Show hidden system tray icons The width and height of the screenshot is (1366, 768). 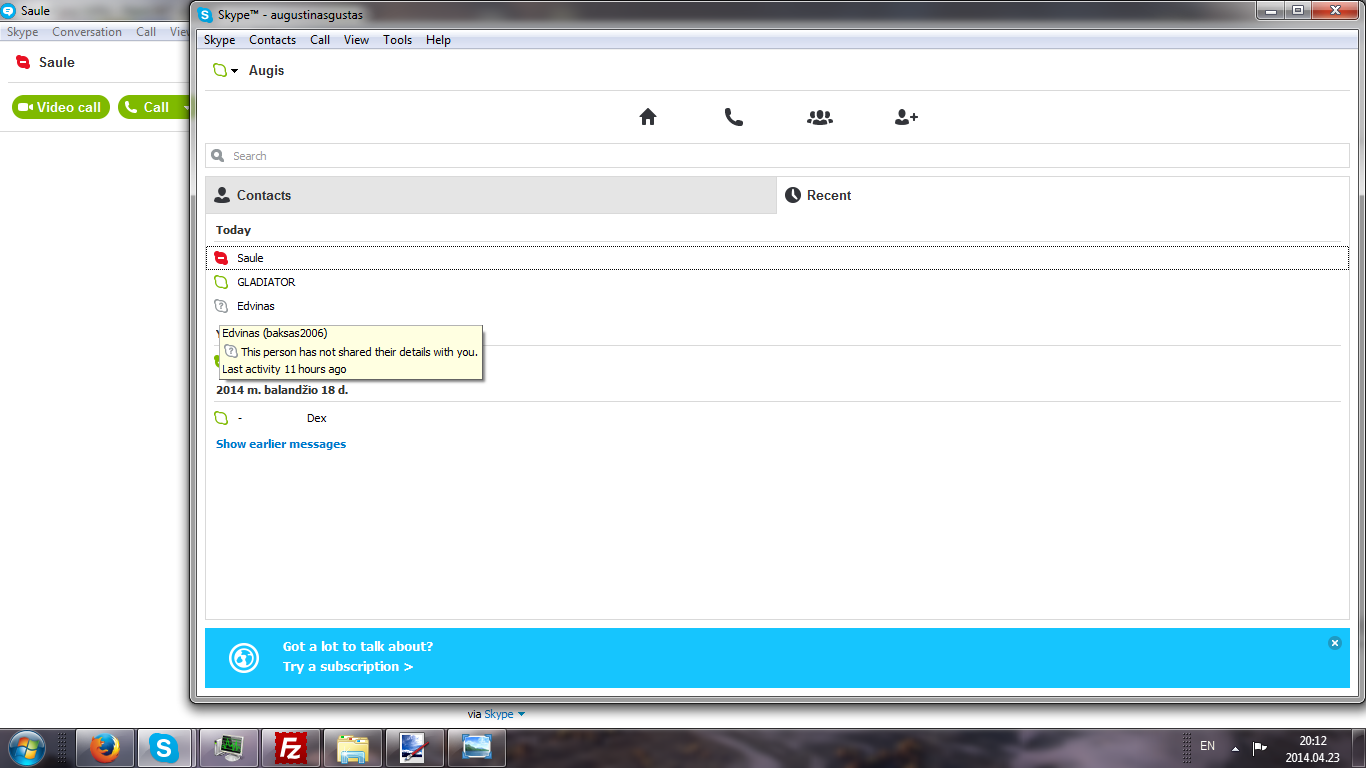(x=1235, y=748)
